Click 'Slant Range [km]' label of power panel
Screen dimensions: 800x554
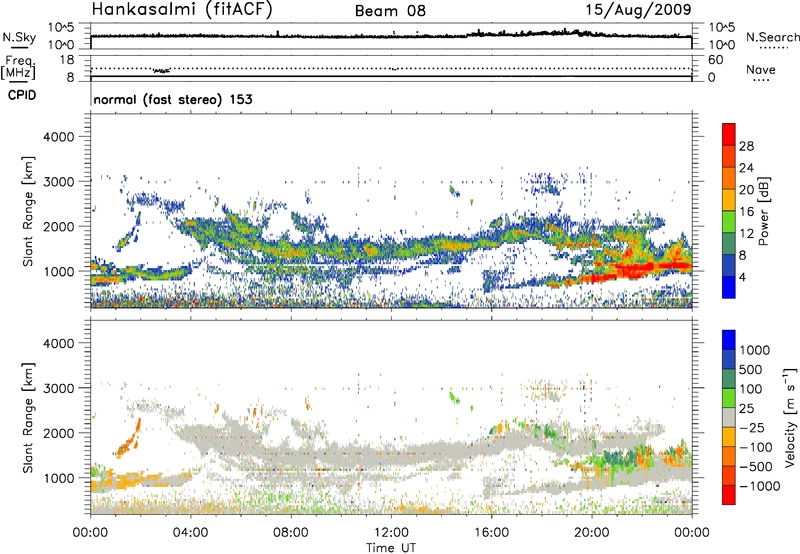[x=29, y=211]
